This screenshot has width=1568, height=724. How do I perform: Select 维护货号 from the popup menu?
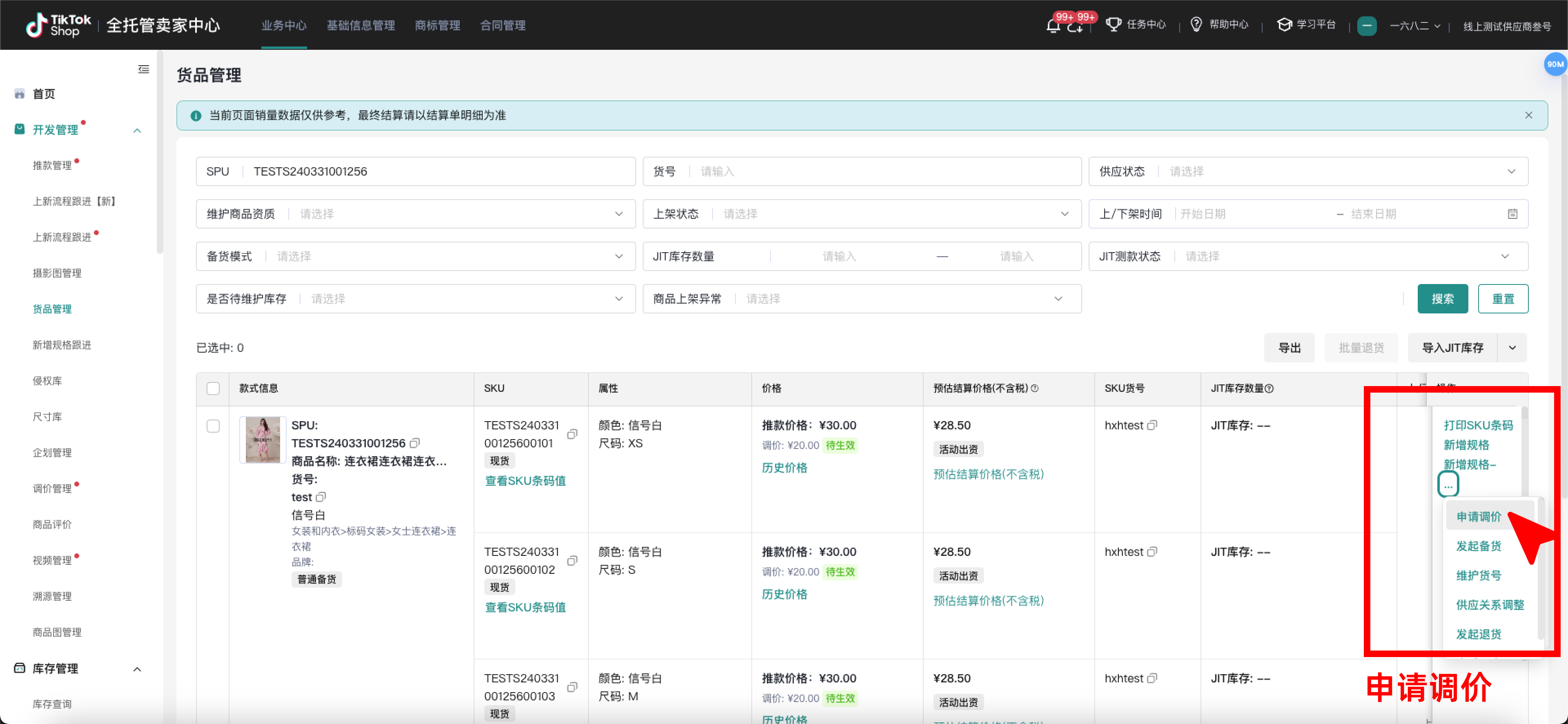tap(1479, 575)
